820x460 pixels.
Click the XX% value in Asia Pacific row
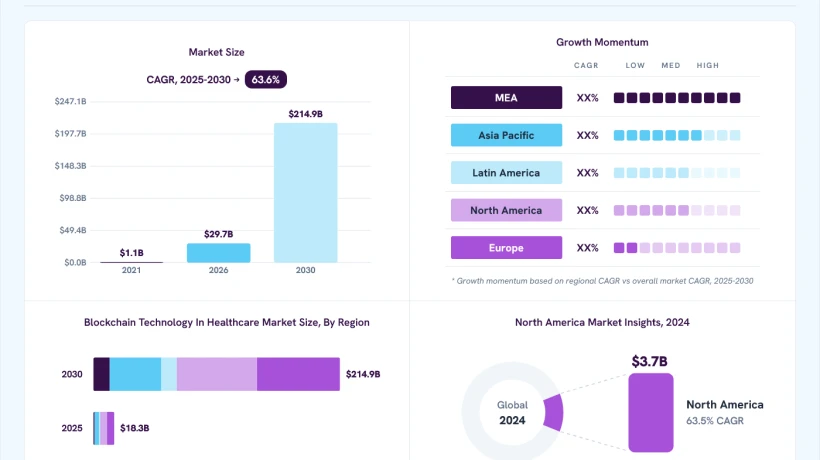point(587,135)
